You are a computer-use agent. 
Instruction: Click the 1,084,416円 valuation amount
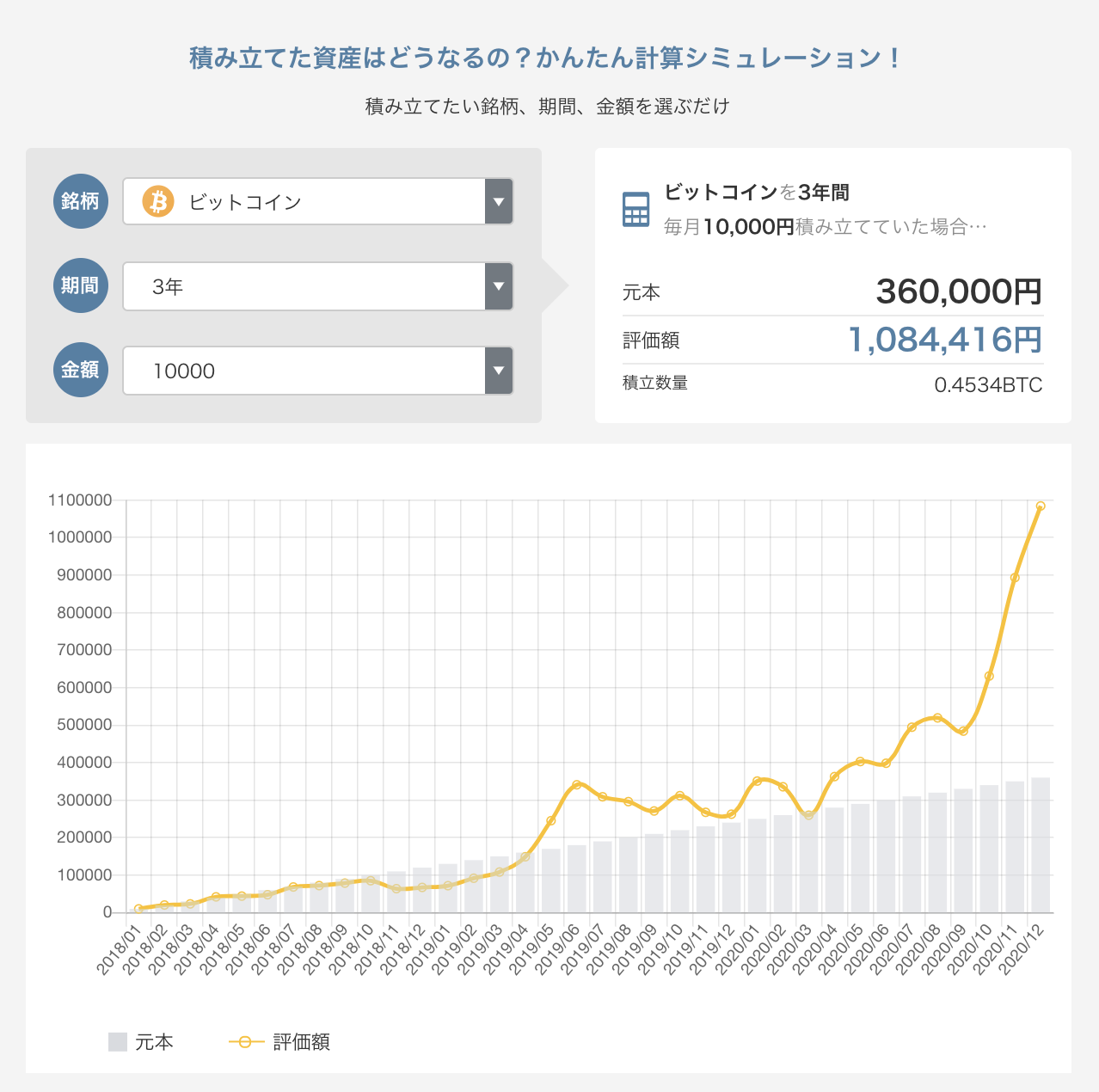(x=944, y=340)
